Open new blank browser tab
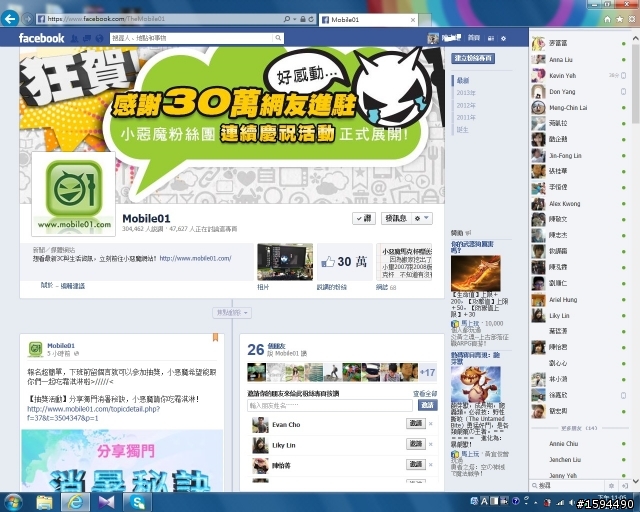This screenshot has width=640, height=512. (x=425, y=20)
